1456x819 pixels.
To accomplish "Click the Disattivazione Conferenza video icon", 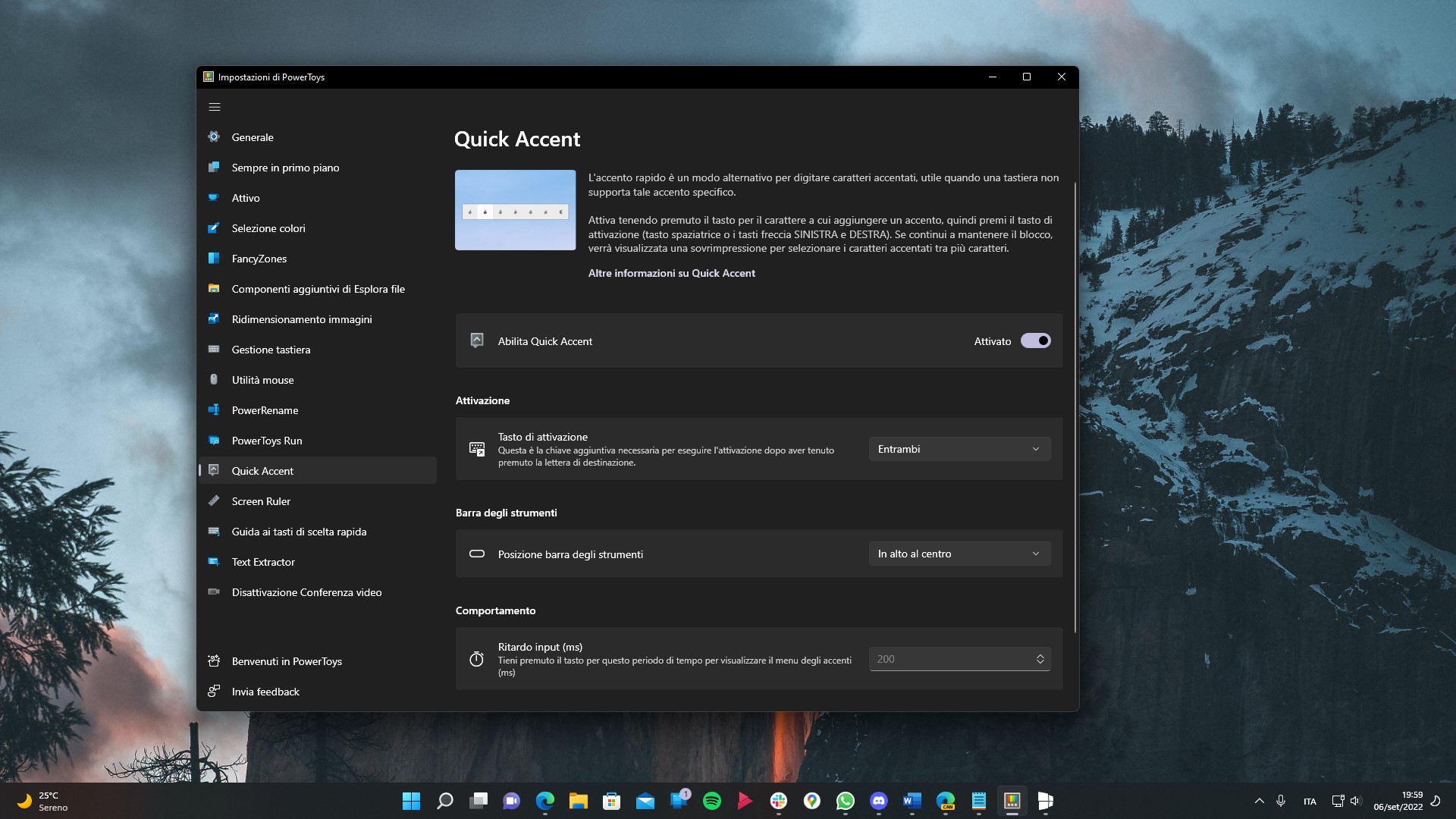I will (213, 592).
